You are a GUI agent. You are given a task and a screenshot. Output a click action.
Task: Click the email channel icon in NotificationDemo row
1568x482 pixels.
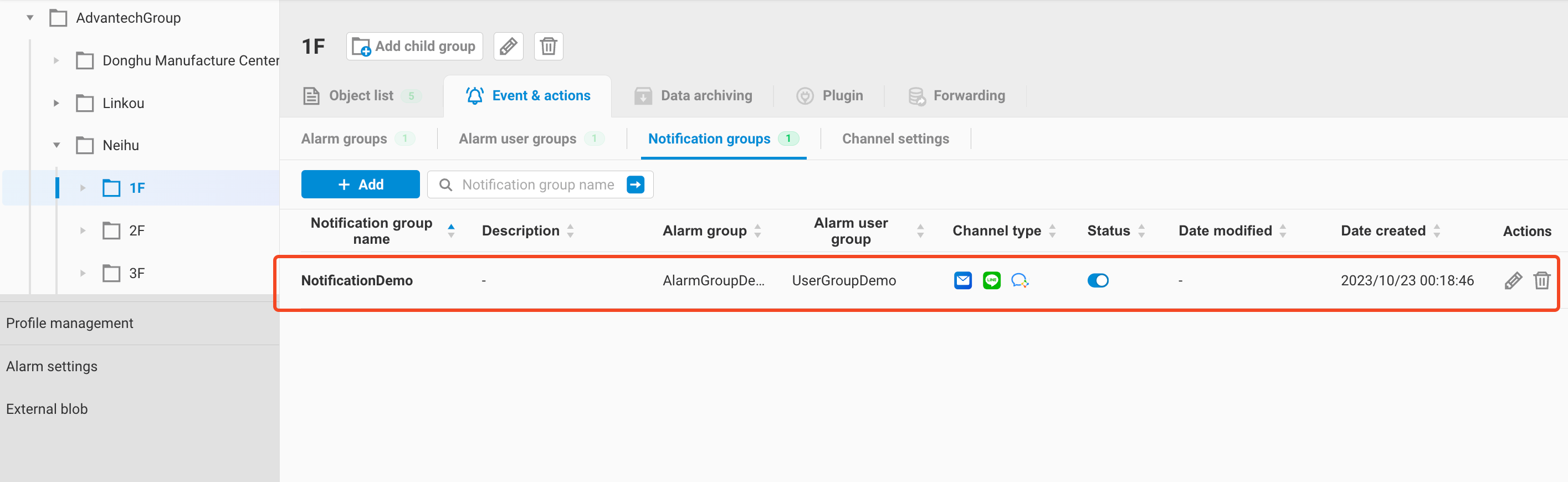(962, 280)
